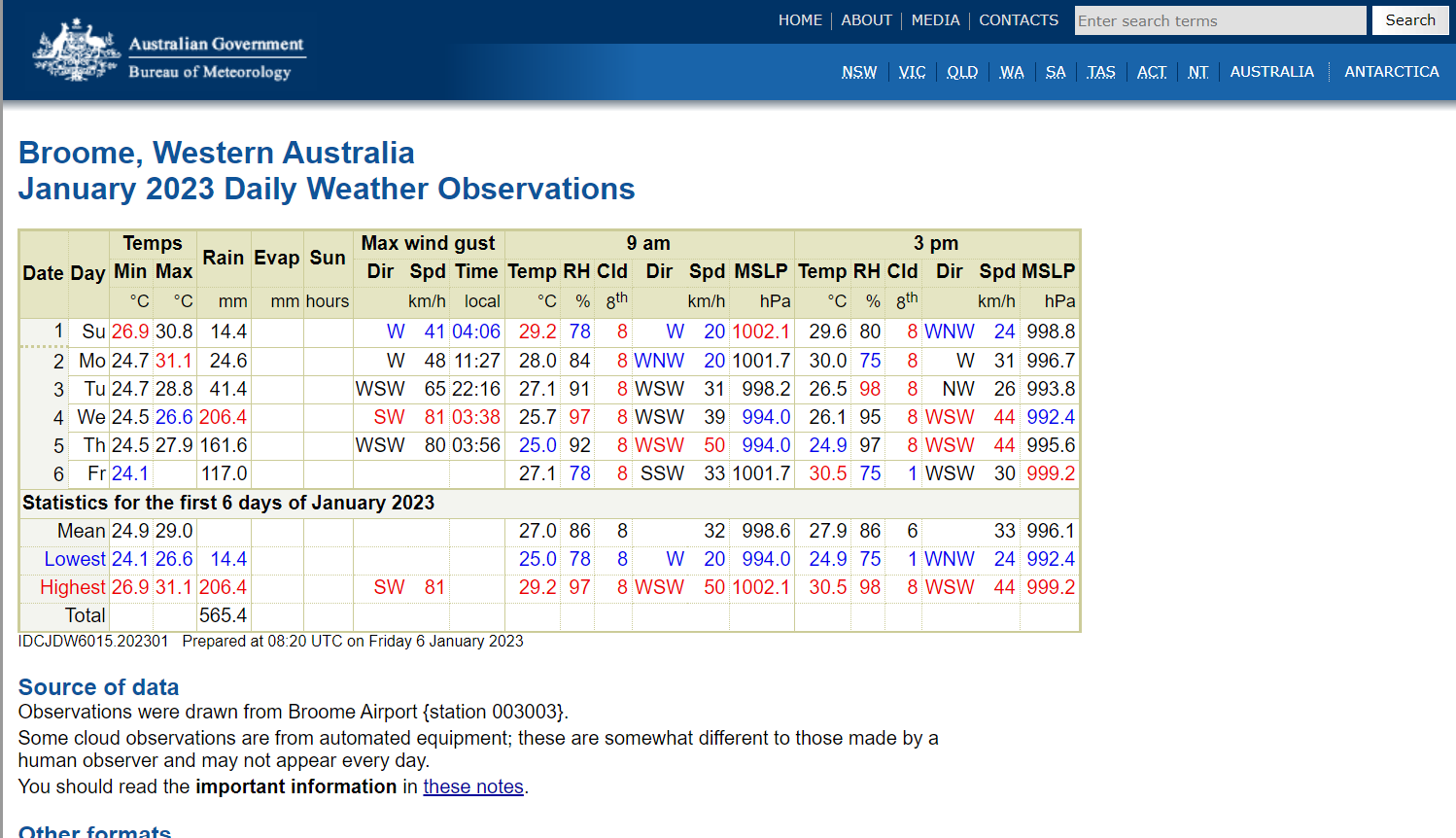The height and width of the screenshot is (838, 1456).
Task: Go to the ABOUT page
Action: tap(866, 20)
